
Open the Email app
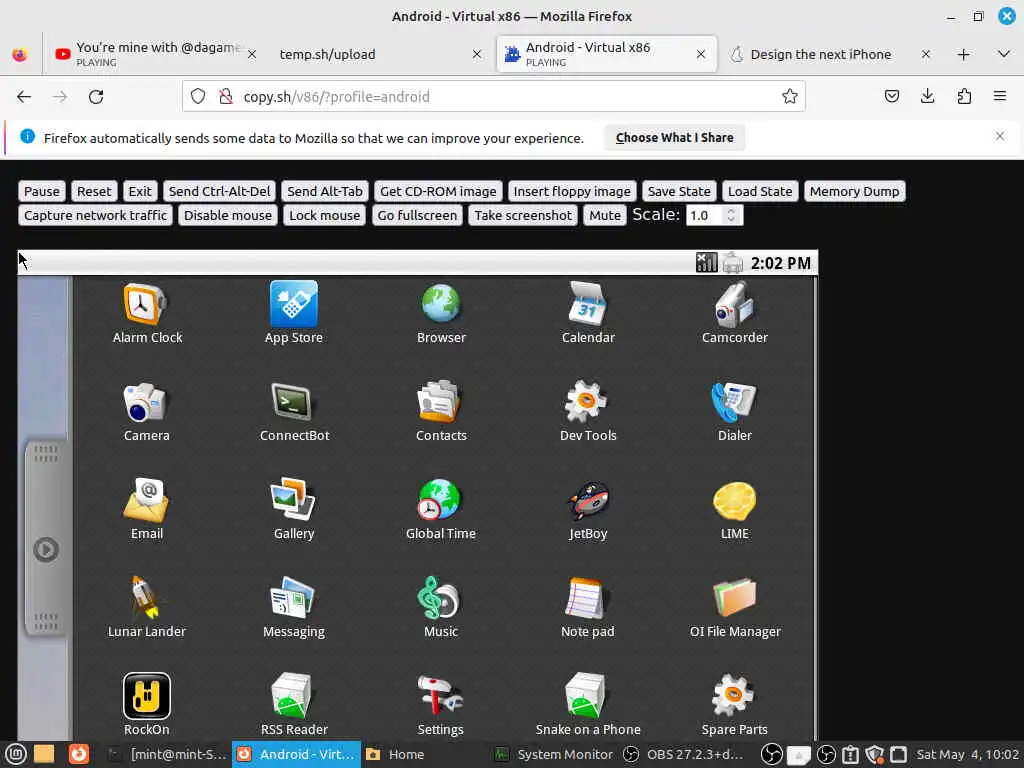tap(146, 509)
